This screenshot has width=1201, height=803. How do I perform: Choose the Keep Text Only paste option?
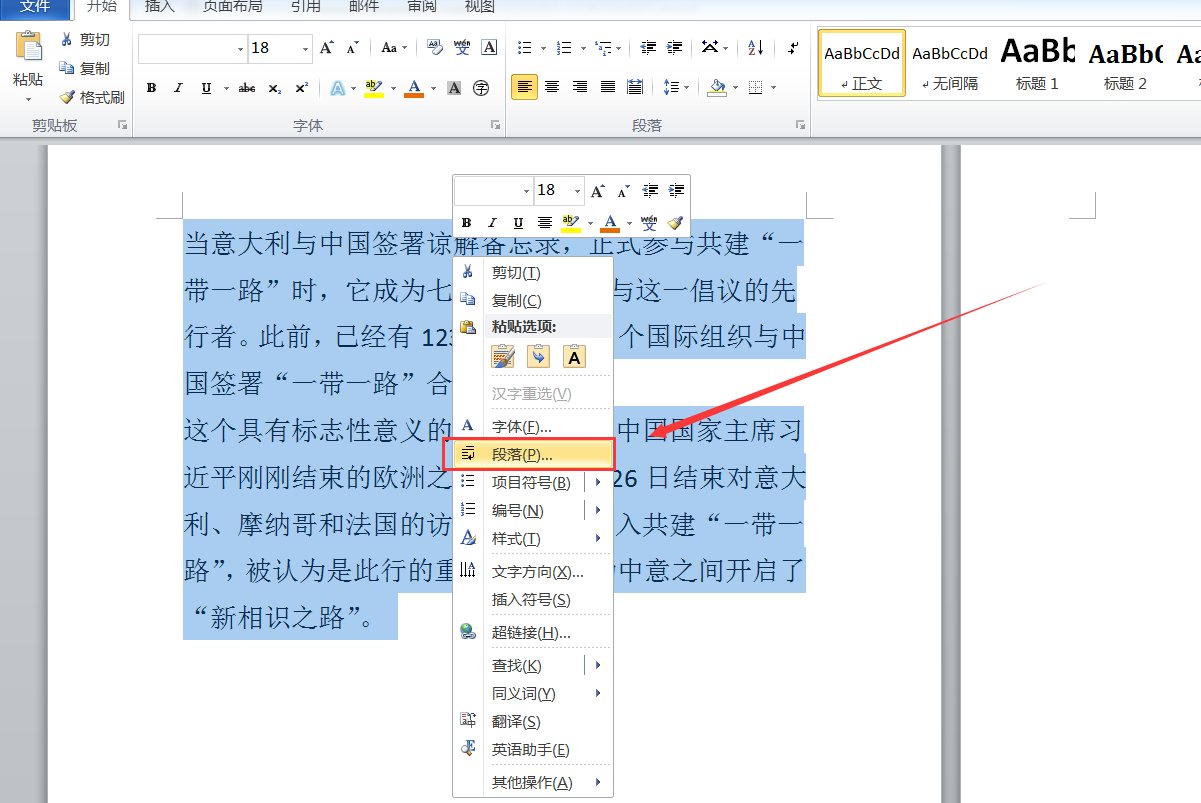574,356
